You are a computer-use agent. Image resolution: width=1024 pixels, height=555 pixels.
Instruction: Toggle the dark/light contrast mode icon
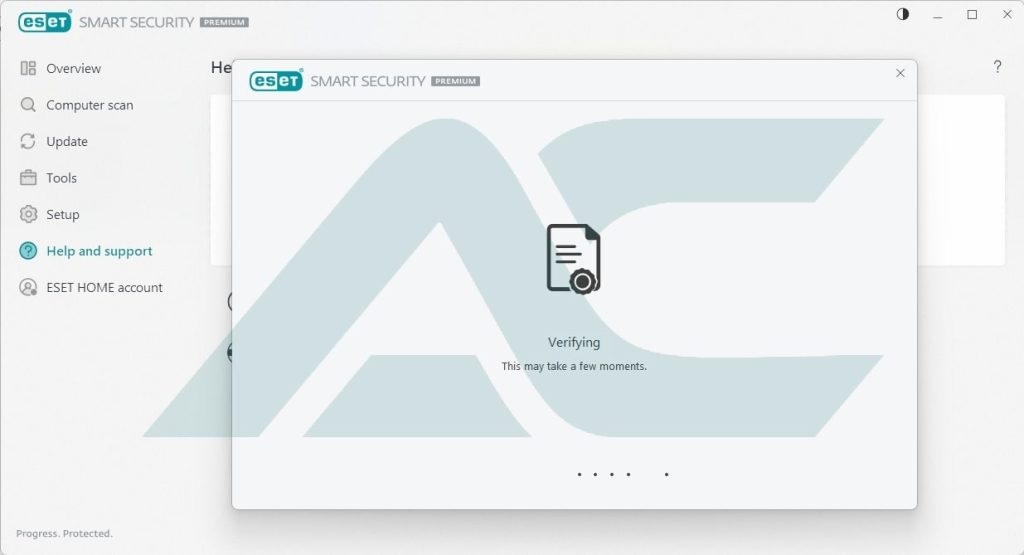pyautogui.click(x=903, y=14)
